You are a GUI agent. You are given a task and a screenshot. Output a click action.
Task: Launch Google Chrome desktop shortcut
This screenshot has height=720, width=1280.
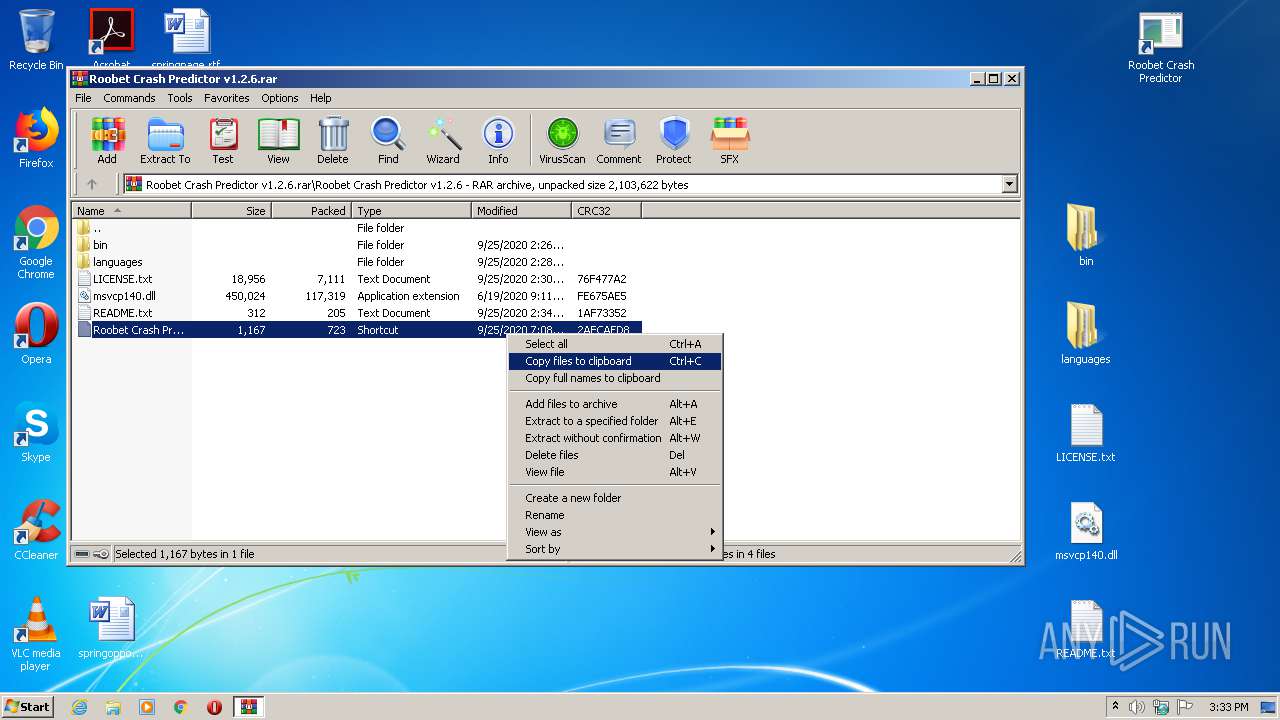36,243
